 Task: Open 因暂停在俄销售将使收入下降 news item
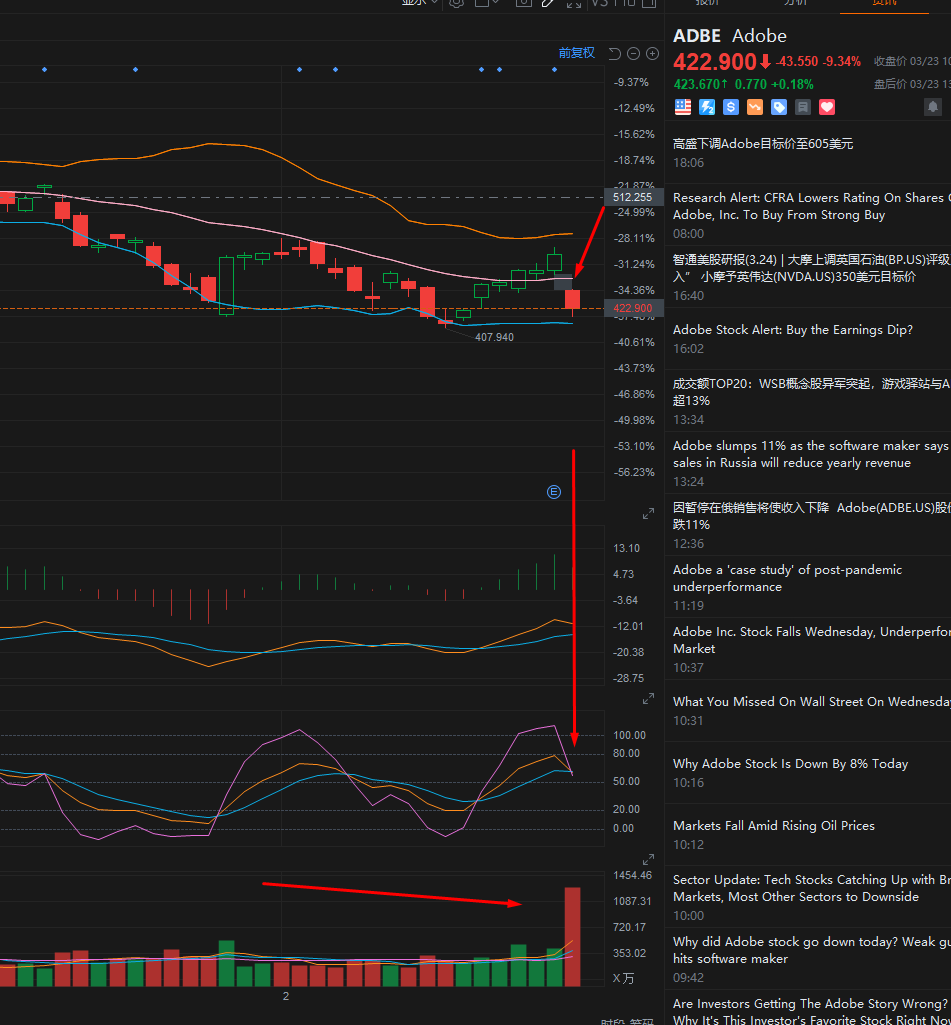click(x=808, y=525)
